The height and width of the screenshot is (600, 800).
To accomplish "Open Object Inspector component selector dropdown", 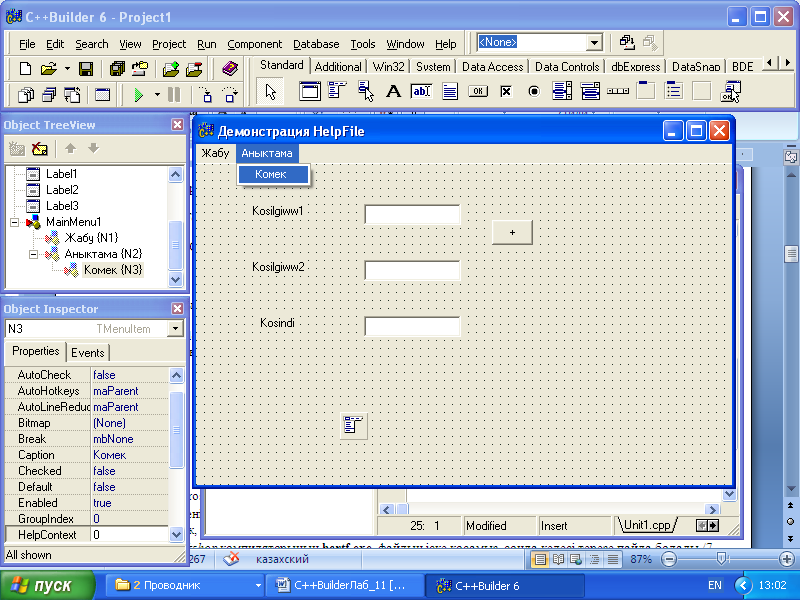I will click(175, 329).
